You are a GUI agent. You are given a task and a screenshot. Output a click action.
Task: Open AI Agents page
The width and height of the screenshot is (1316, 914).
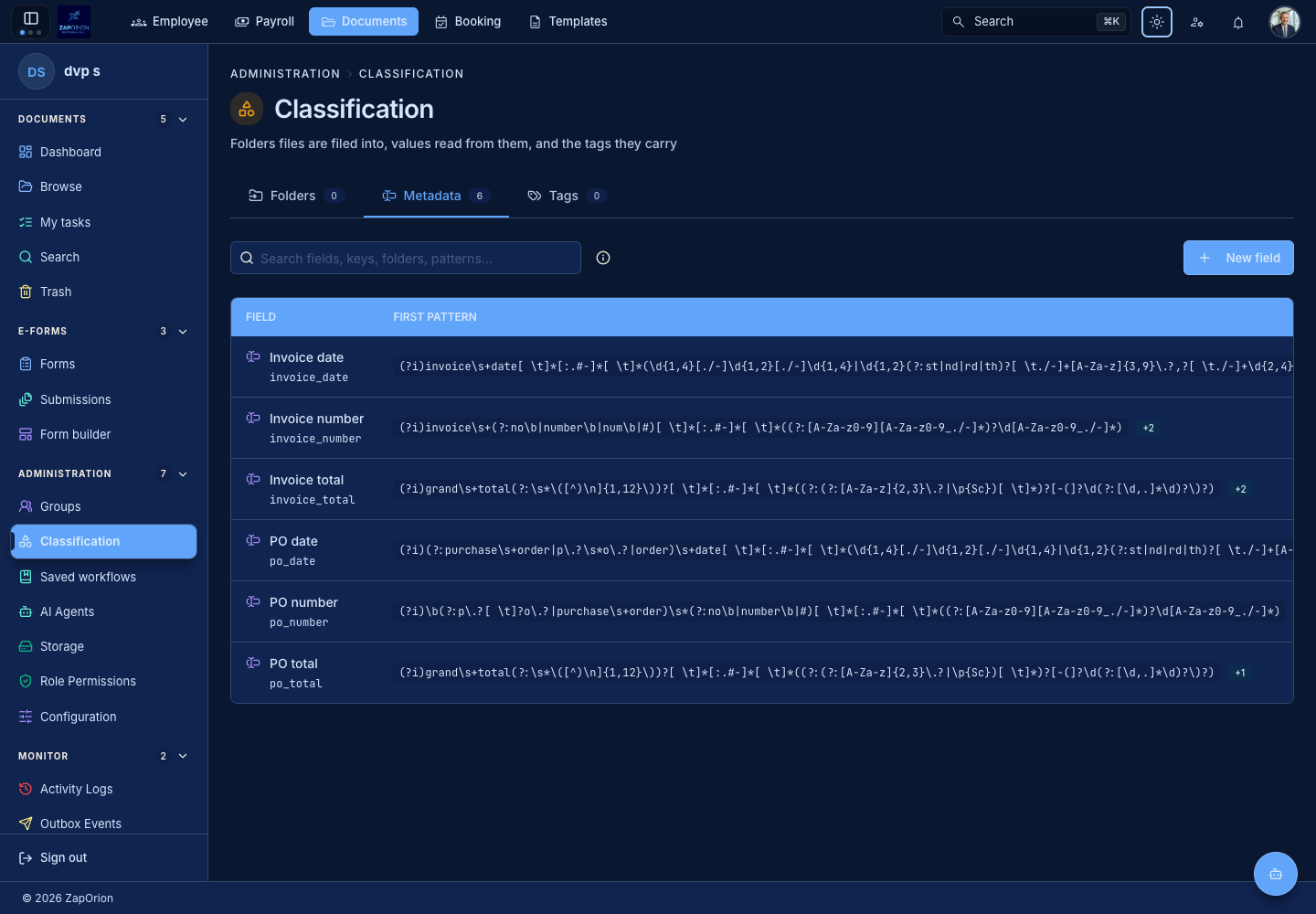pyautogui.click(x=103, y=611)
